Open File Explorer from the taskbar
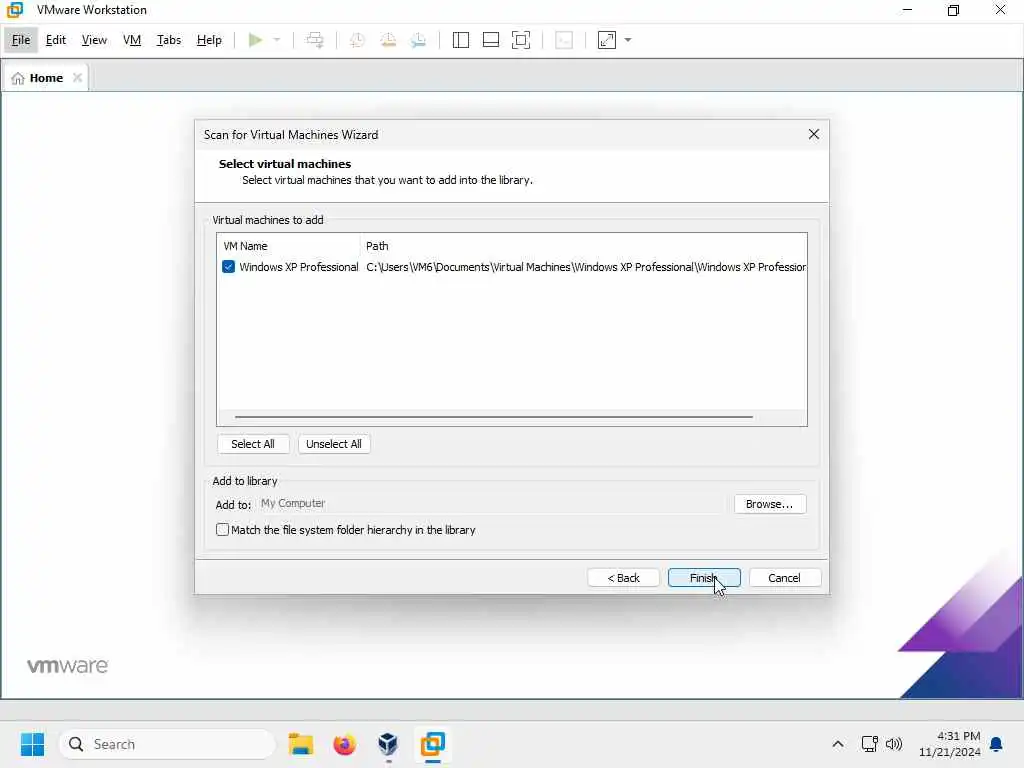The width and height of the screenshot is (1024, 768). pos(301,744)
